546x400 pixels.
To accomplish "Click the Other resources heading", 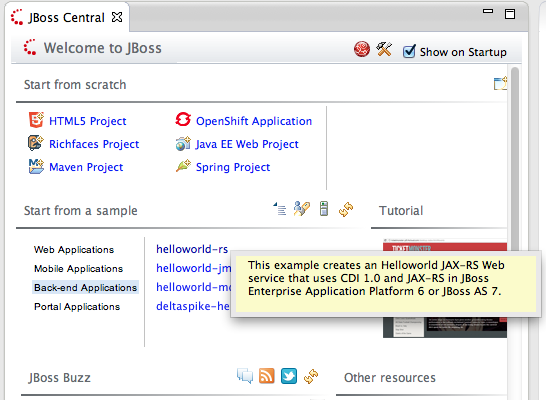I will [x=390, y=378].
